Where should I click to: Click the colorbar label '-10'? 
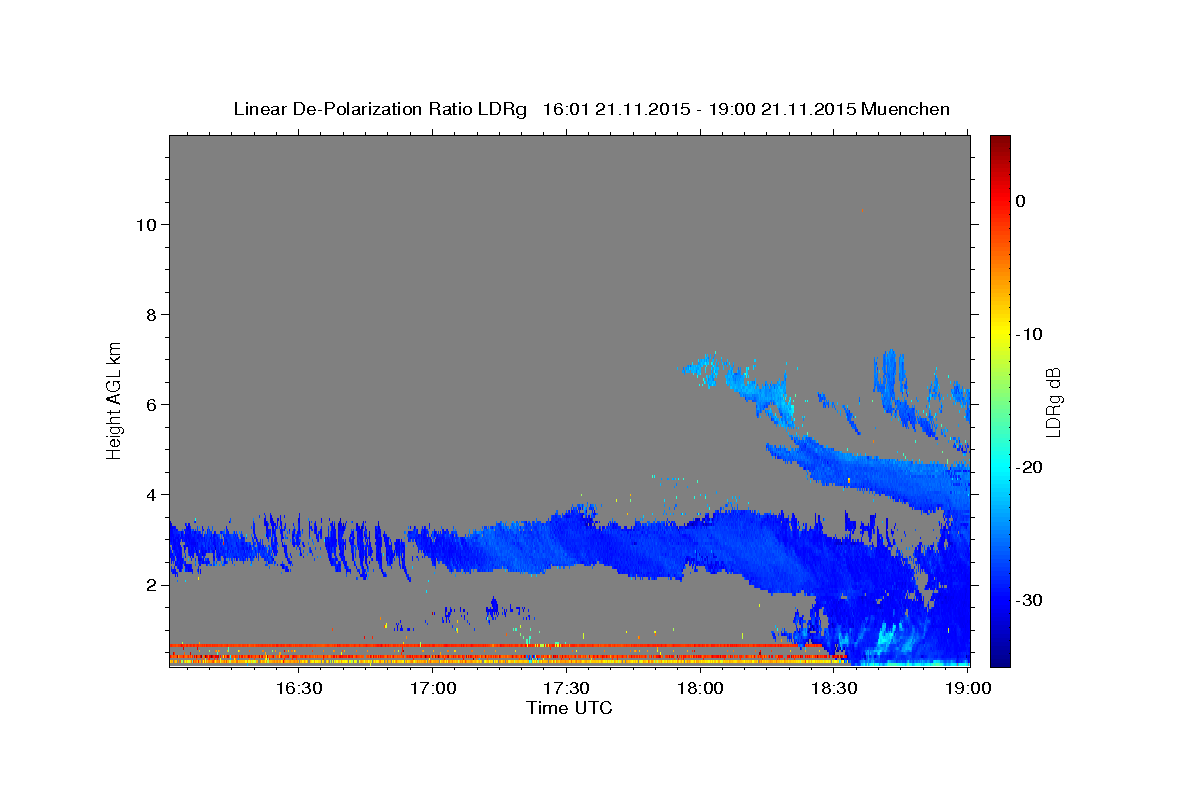(x=1029, y=334)
